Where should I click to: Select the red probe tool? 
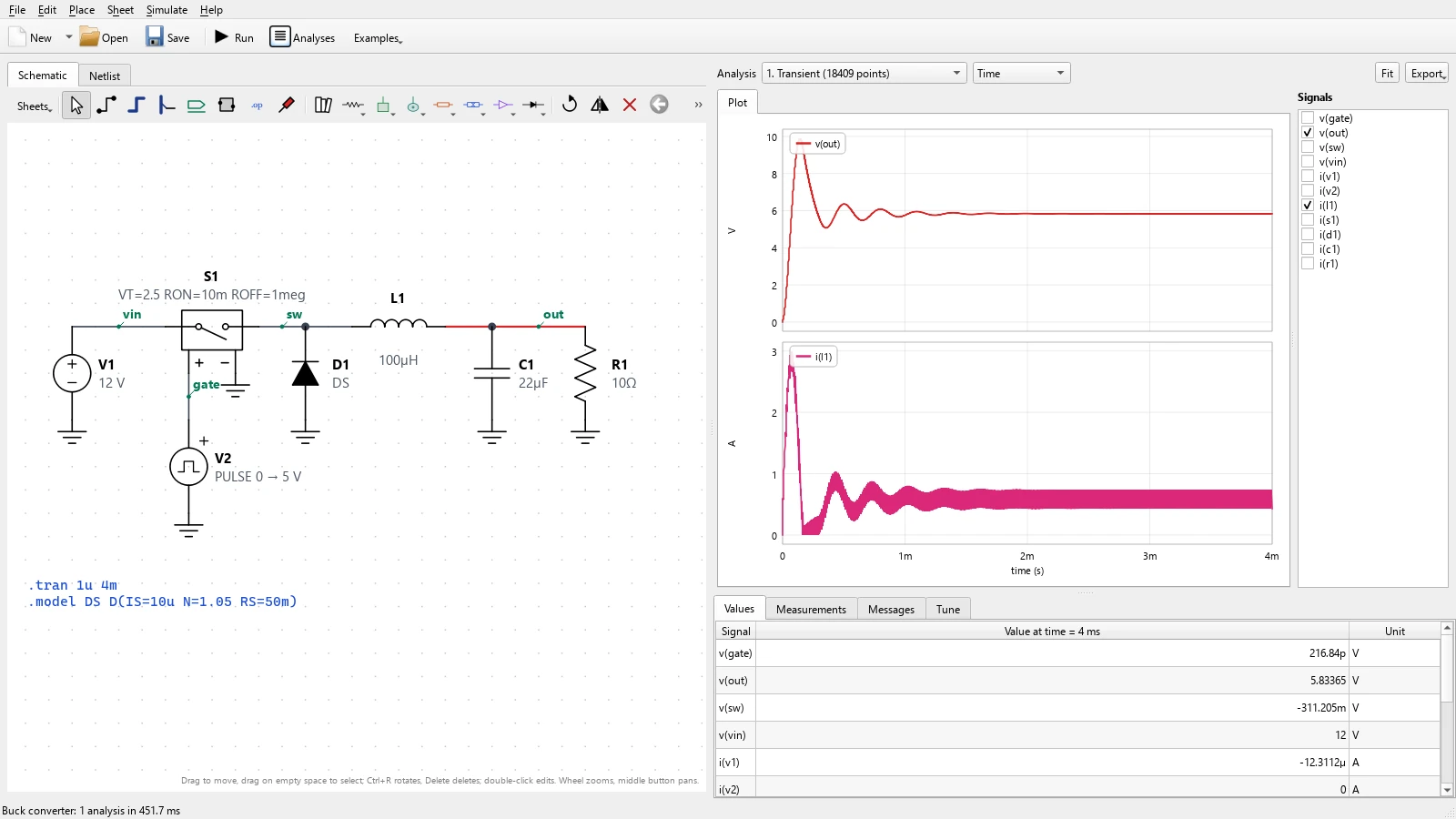[287, 106]
